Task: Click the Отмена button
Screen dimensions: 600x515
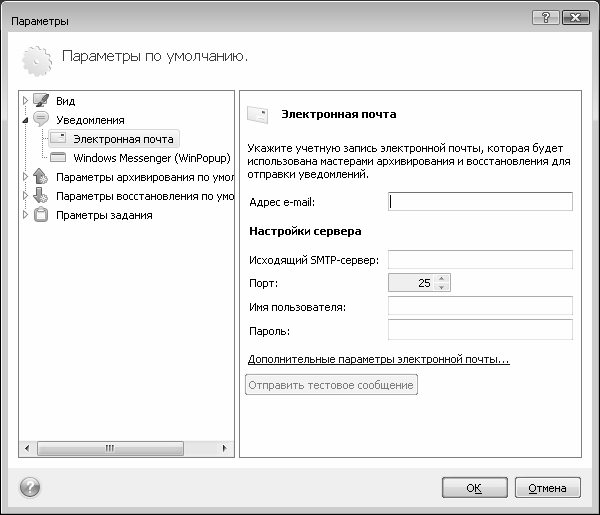Action: click(548, 488)
